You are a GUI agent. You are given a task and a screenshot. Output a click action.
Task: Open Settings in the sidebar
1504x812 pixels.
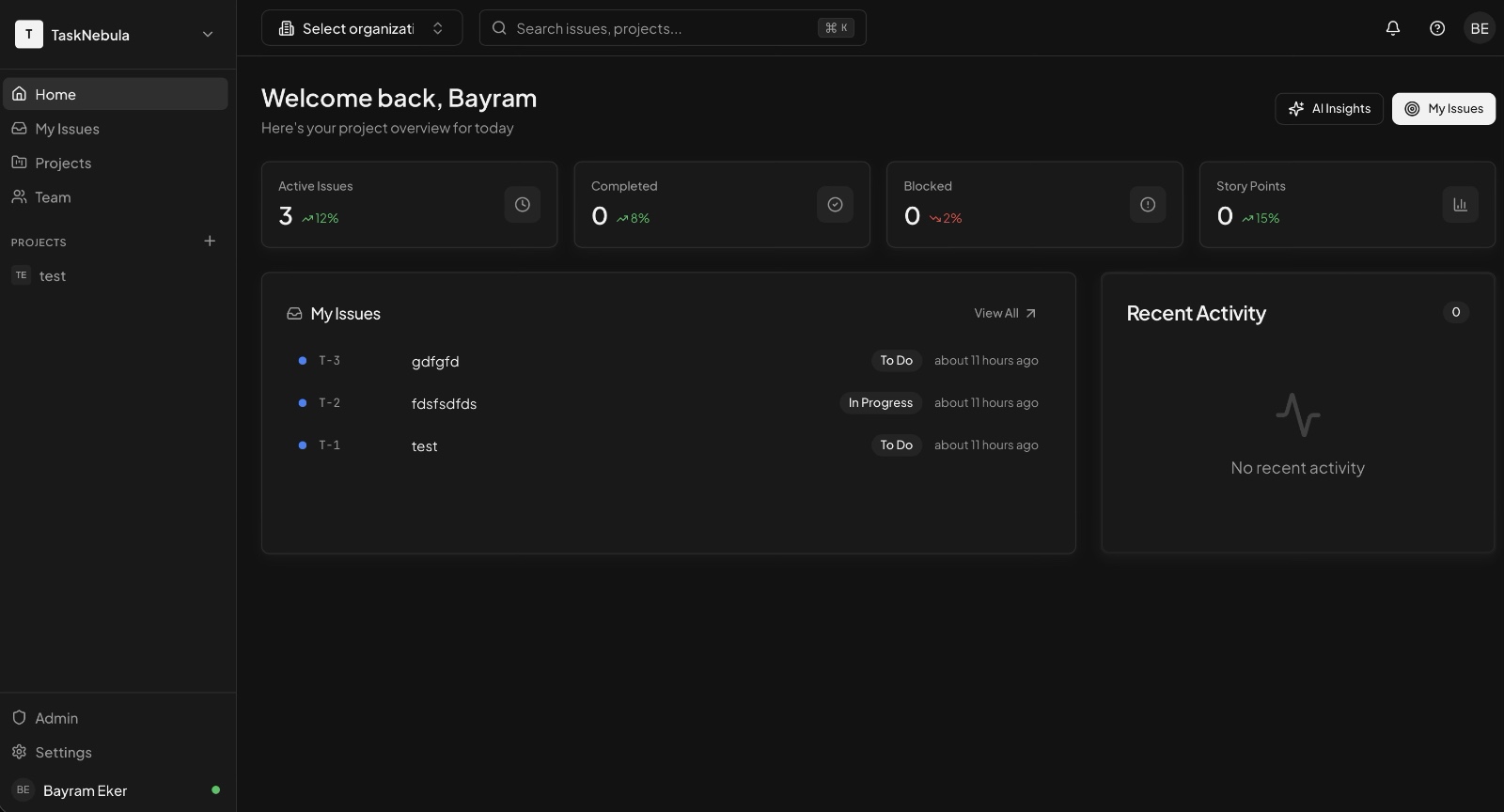[116, 753]
